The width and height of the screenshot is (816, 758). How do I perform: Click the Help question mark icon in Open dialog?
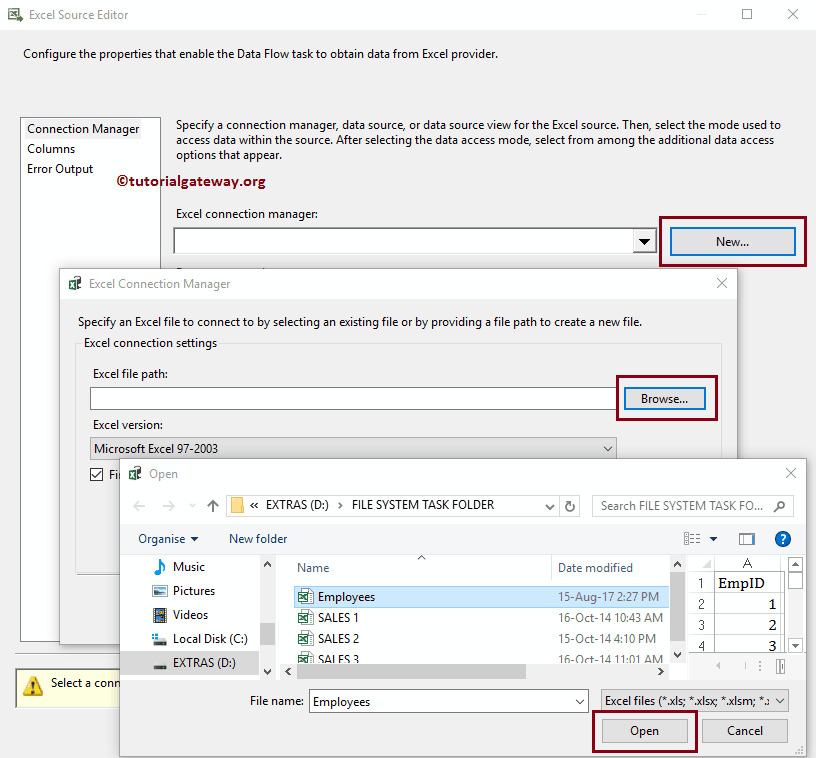pos(783,538)
